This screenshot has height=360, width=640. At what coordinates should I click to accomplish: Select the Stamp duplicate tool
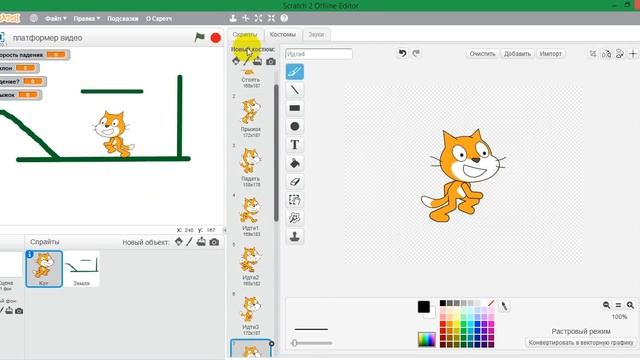click(295, 237)
